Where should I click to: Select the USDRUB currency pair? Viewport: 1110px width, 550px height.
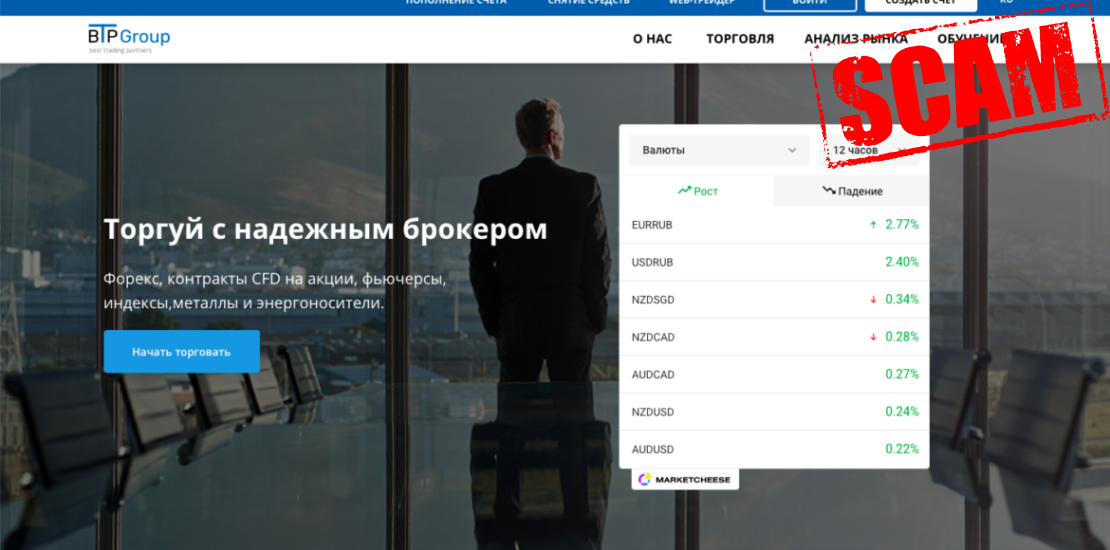coord(652,263)
